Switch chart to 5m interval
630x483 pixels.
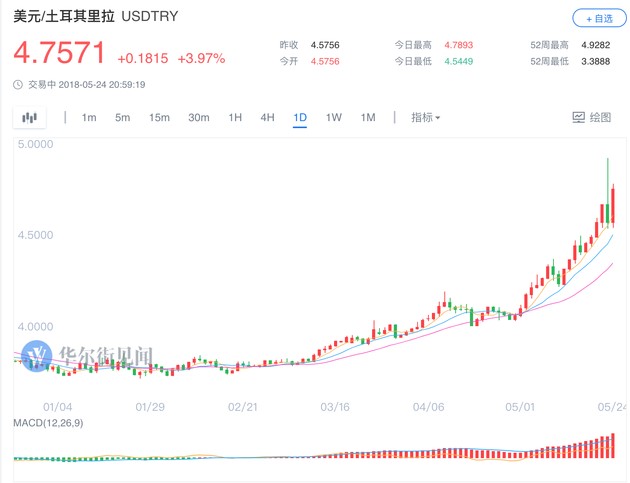pyautogui.click(x=122, y=118)
